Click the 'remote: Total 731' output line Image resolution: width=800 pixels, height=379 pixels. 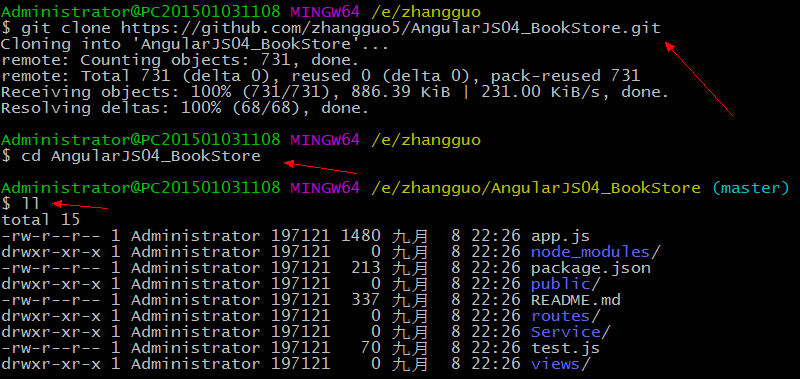pos(320,76)
